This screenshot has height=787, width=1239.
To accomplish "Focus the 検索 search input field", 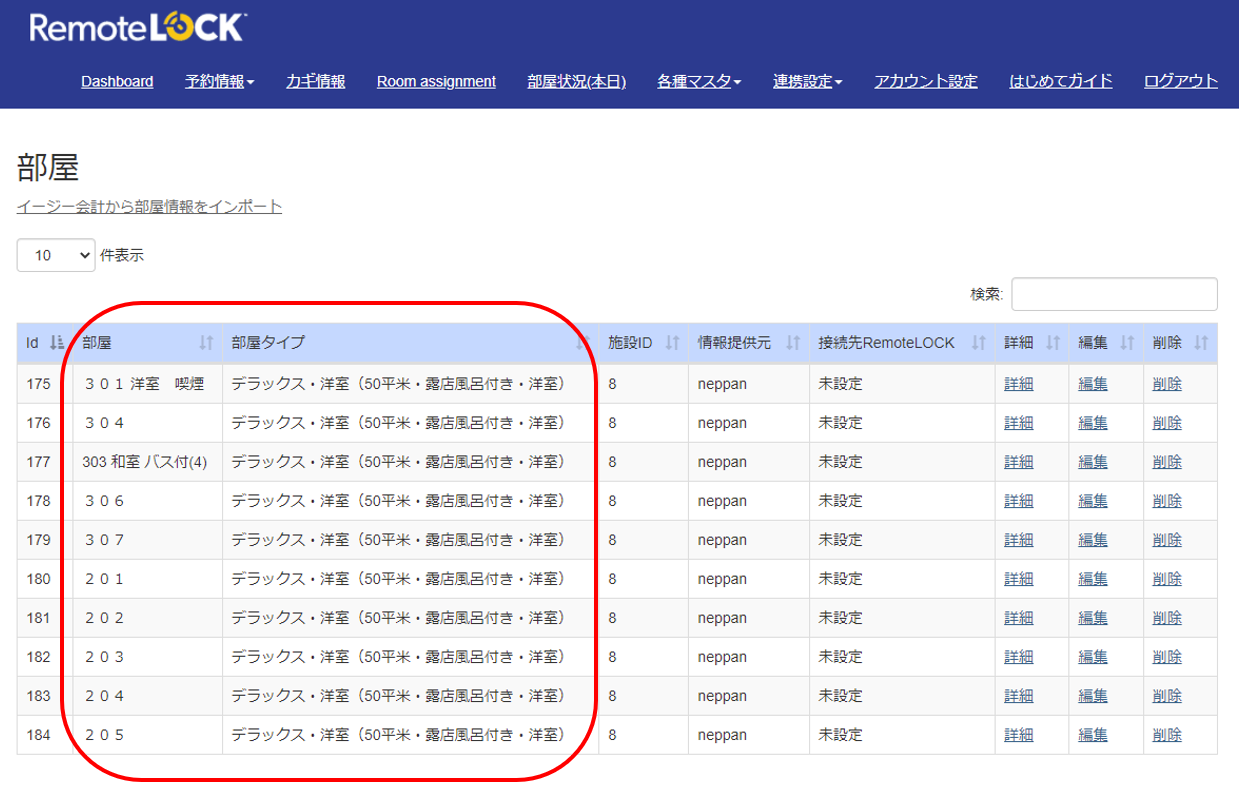I will [1114, 294].
